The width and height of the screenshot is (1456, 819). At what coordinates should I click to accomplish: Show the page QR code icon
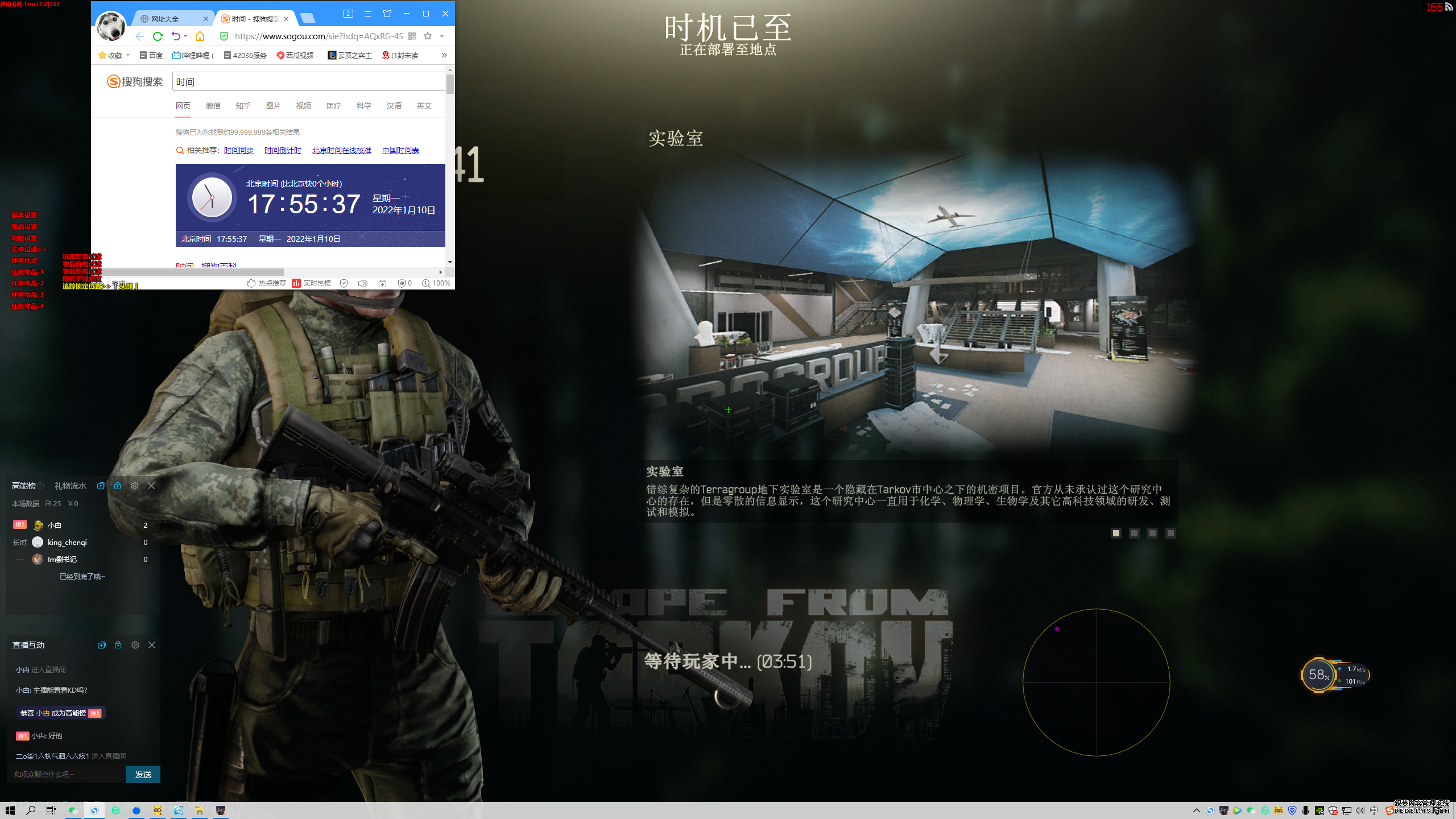412,36
